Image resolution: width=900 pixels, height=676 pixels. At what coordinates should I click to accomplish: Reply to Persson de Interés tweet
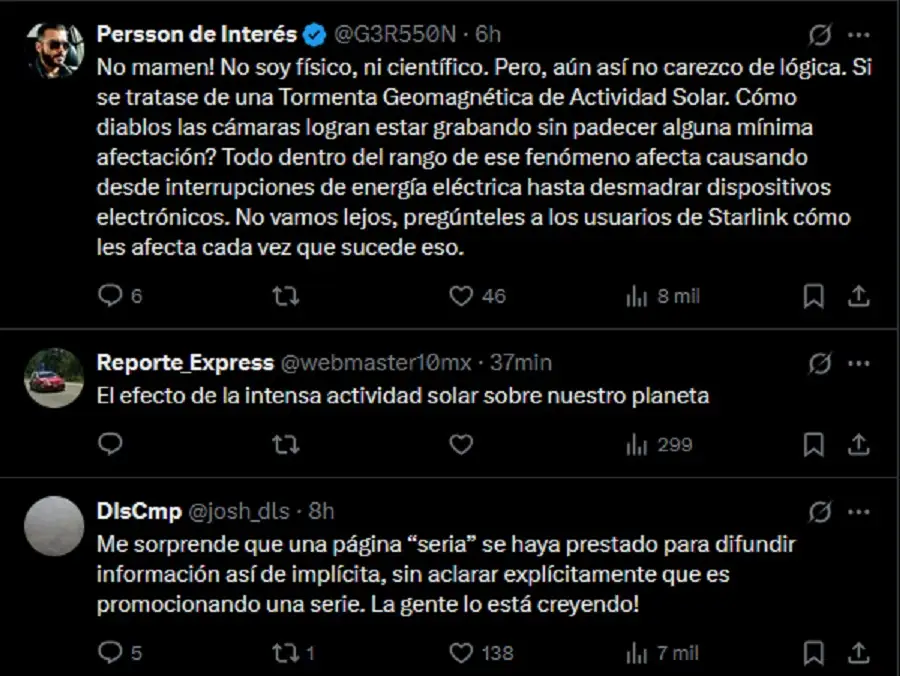click(x=110, y=296)
